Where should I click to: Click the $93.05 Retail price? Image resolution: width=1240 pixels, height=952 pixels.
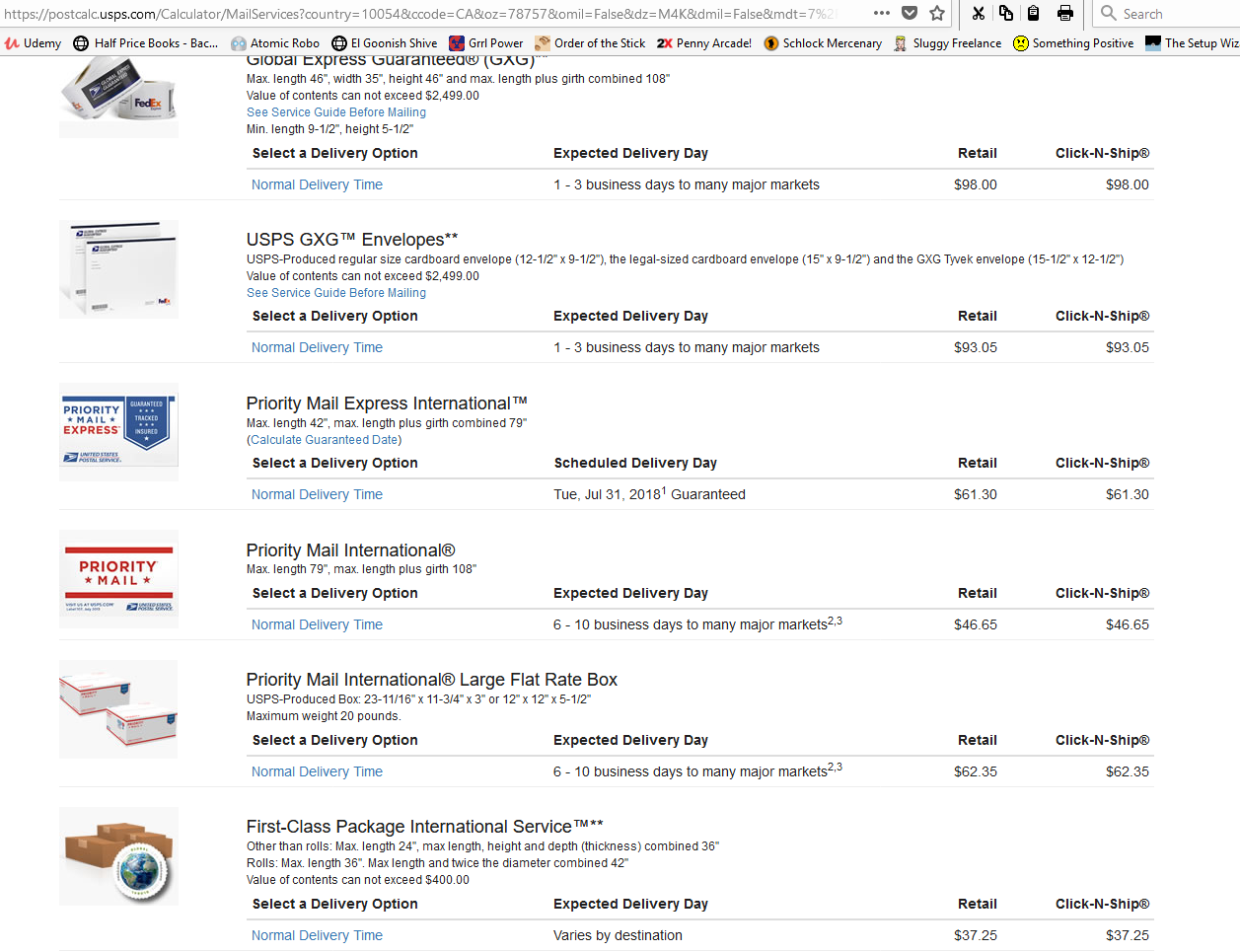(976, 347)
